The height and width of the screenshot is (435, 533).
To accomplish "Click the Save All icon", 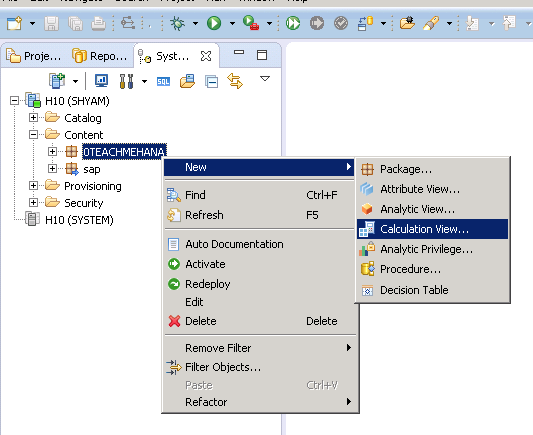I will (x=75, y=23).
